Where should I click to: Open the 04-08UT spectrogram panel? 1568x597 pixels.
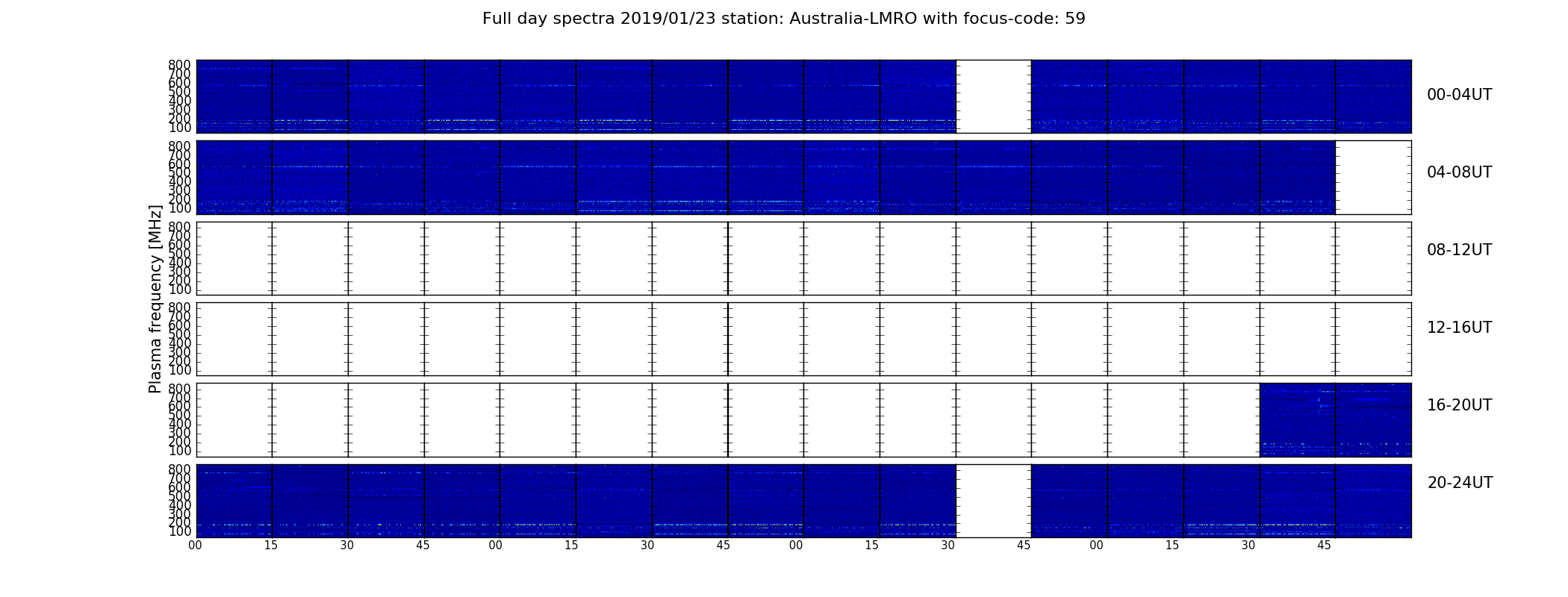(803, 178)
